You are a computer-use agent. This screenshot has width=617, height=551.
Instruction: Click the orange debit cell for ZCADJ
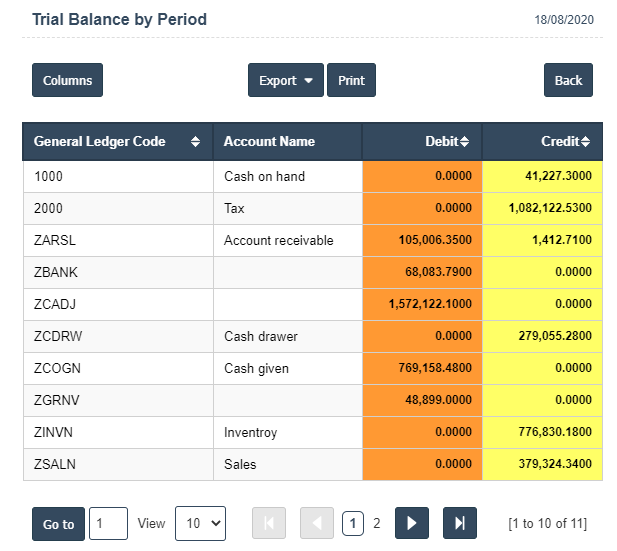(422, 304)
